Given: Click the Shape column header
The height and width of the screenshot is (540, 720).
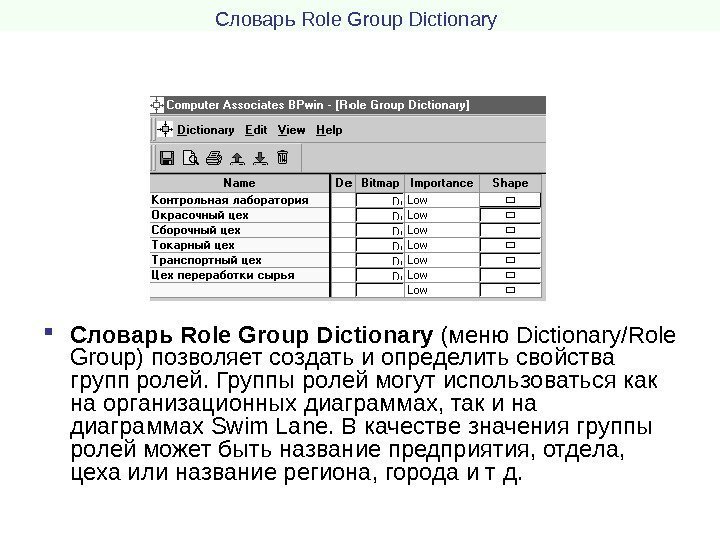Looking at the screenshot, I should [x=510, y=183].
